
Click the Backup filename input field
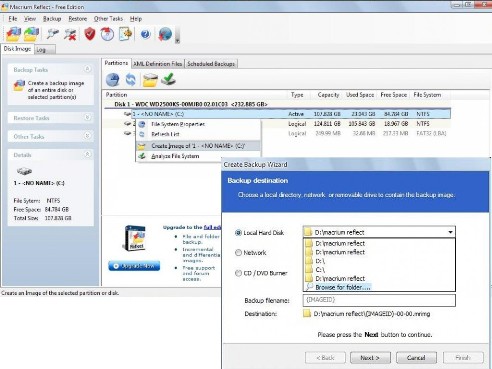379,300
